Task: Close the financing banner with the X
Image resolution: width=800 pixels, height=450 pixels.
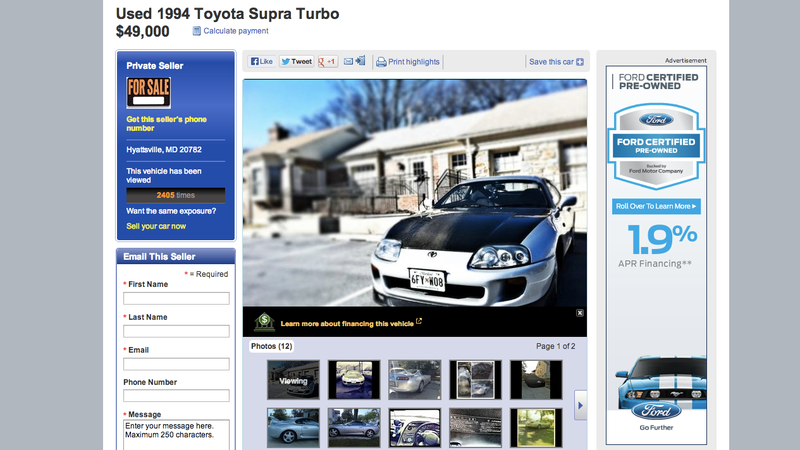Action: [x=580, y=313]
